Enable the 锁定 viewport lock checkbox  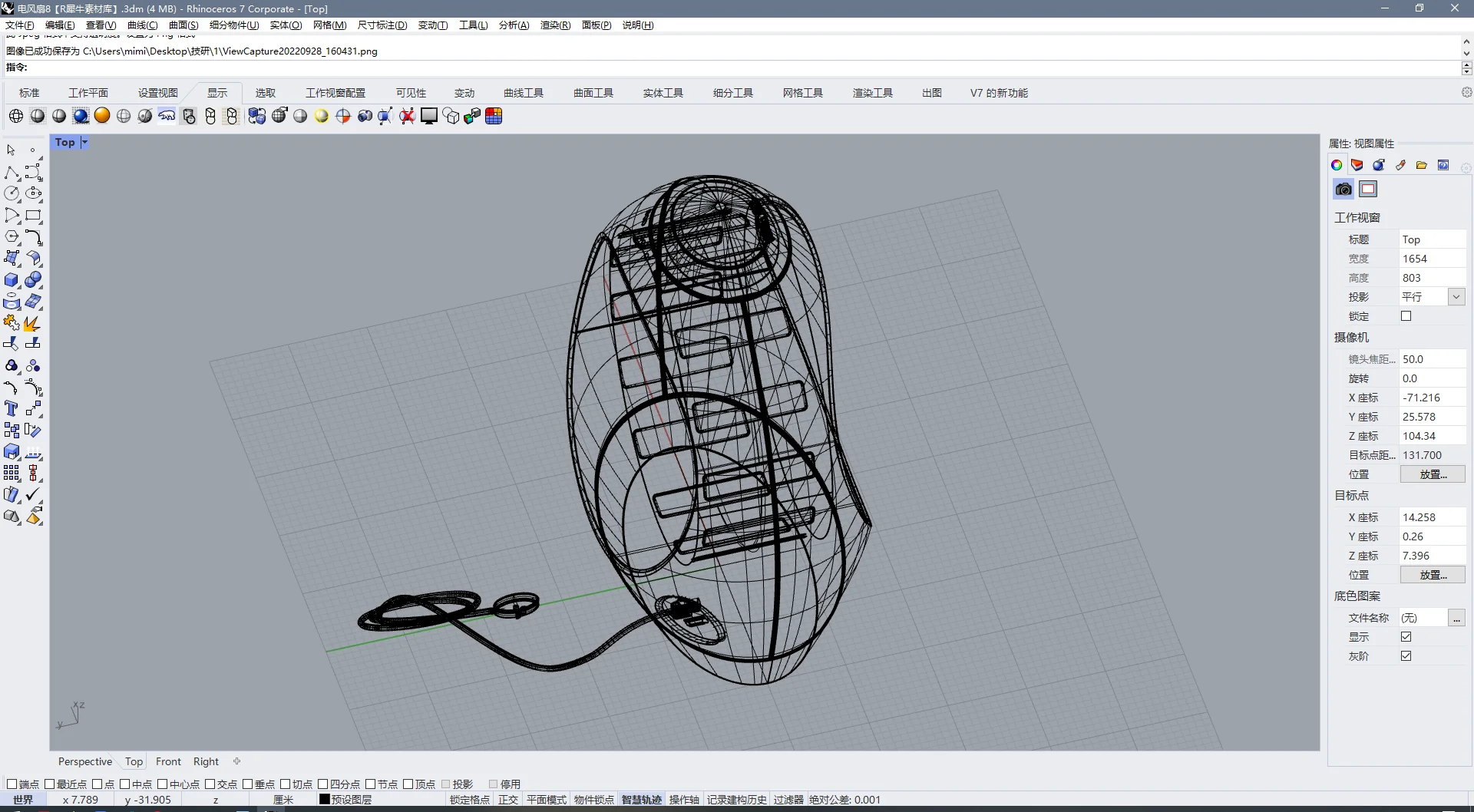point(1406,316)
